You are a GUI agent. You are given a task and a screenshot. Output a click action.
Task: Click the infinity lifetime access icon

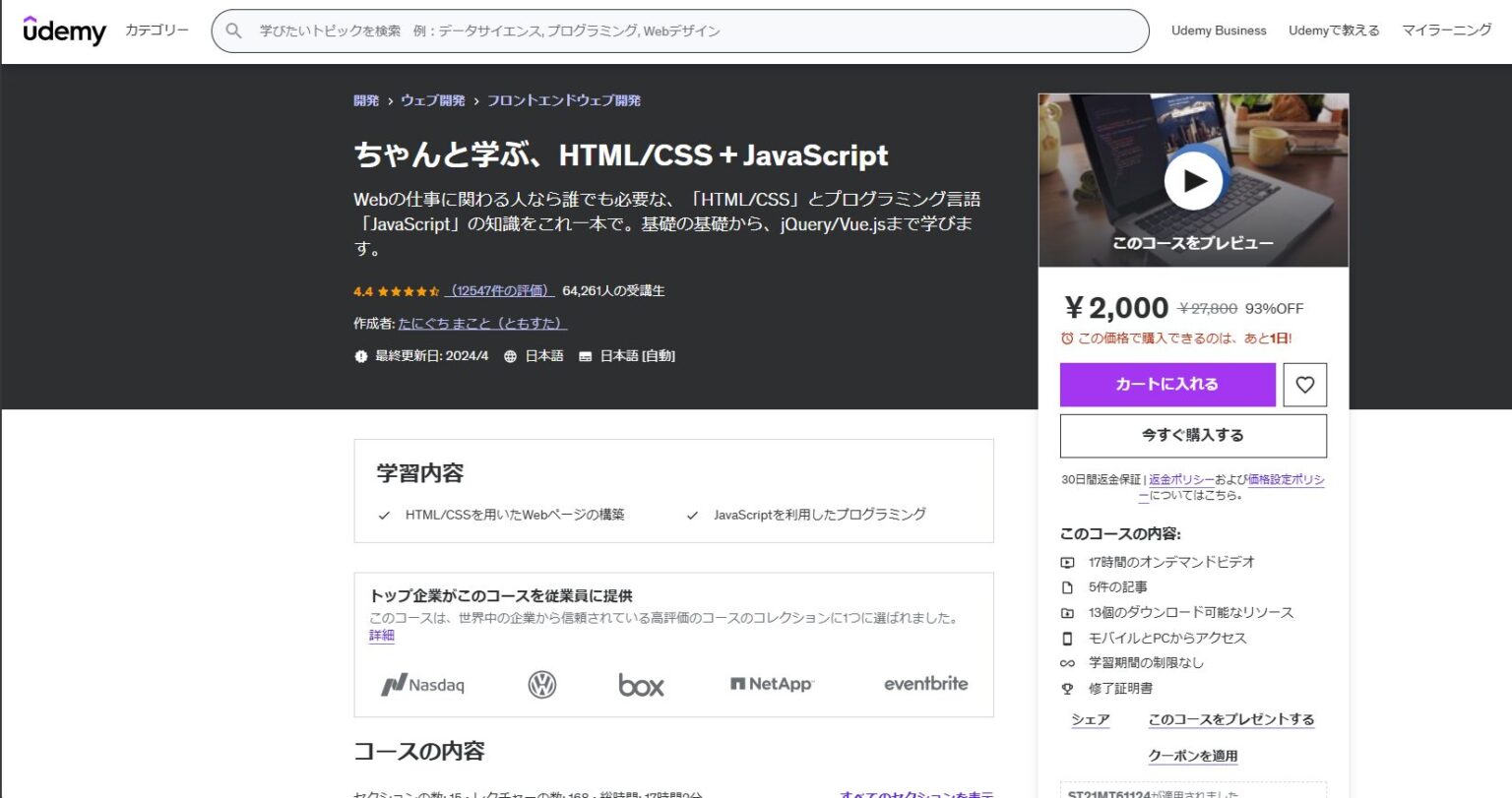coord(1067,662)
